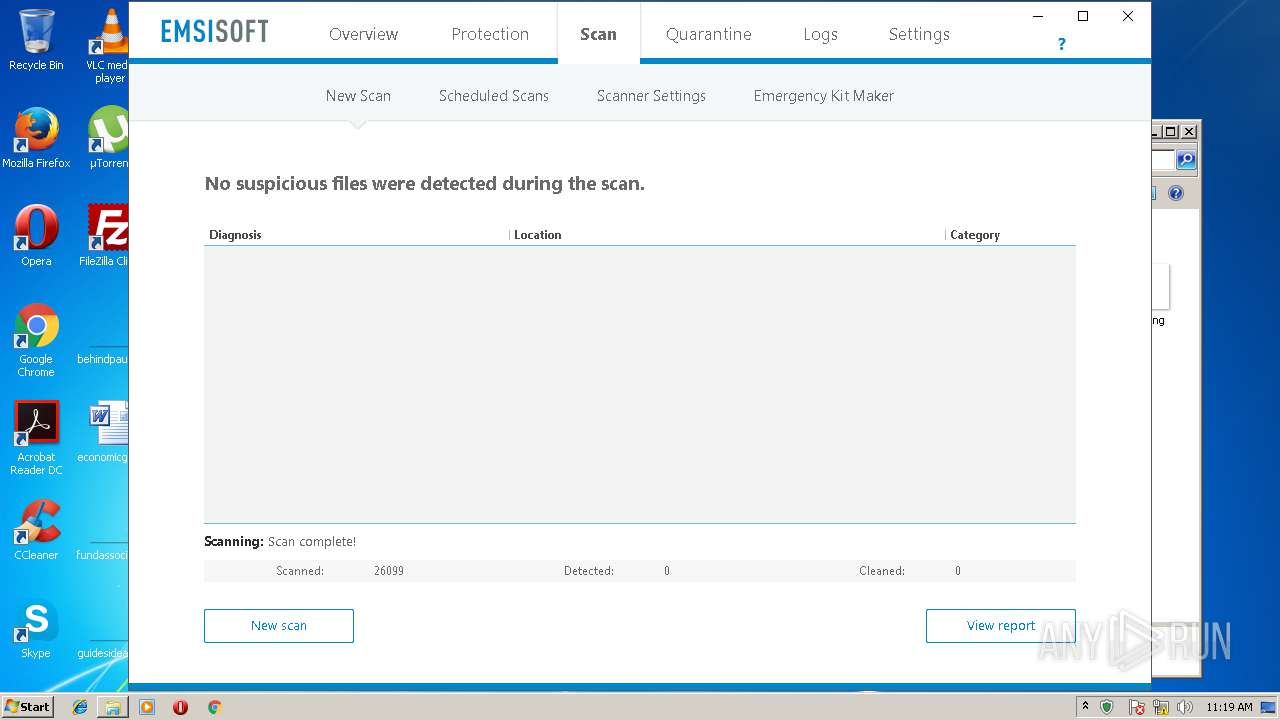Image resolution: width=1280 pixels, height=720 pixels.
Task: Select the Scan tab
Action: click(598, 34)
